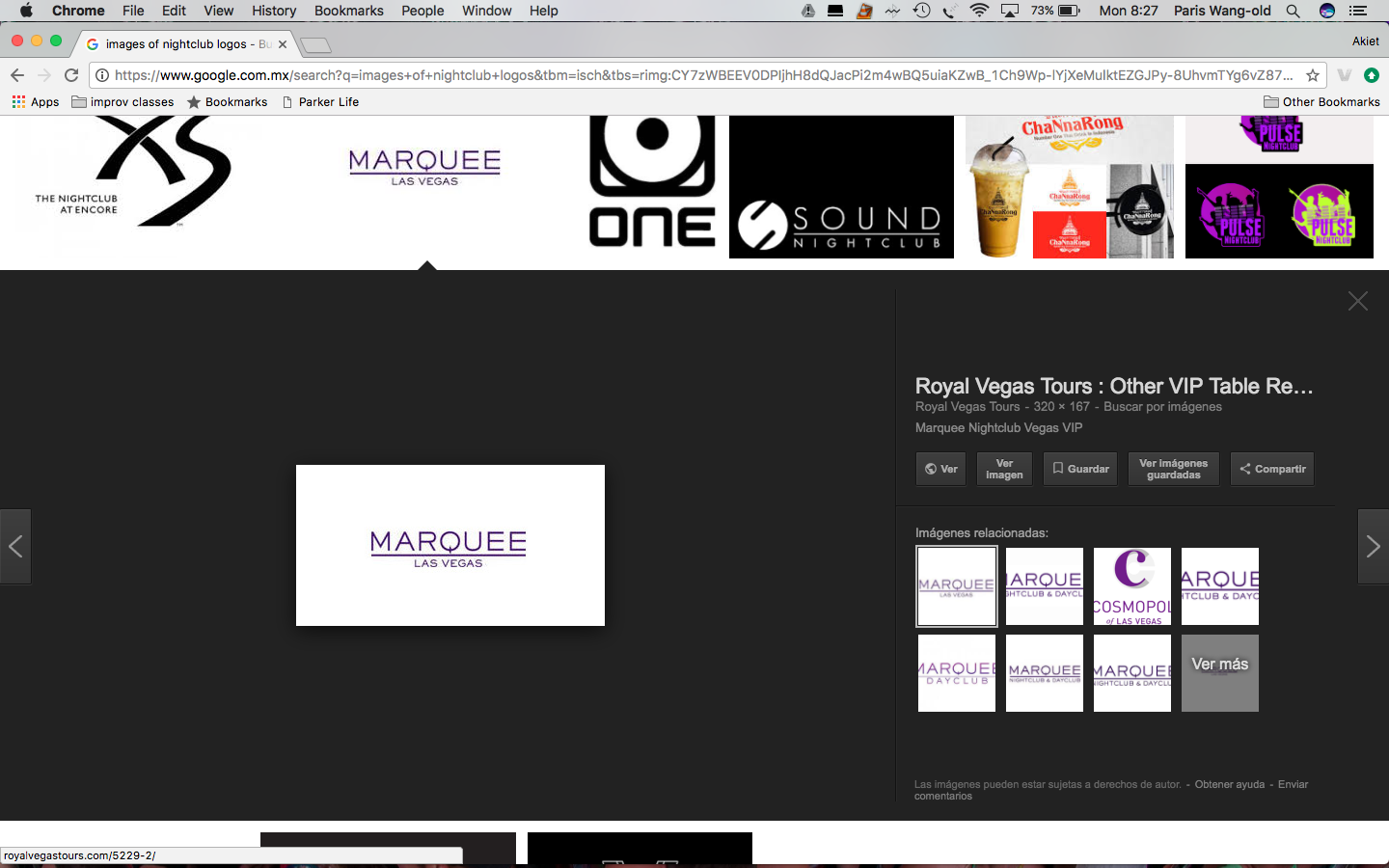Close the image preview panel
The image size is (1389, 868).
(x=1357, y=301)
